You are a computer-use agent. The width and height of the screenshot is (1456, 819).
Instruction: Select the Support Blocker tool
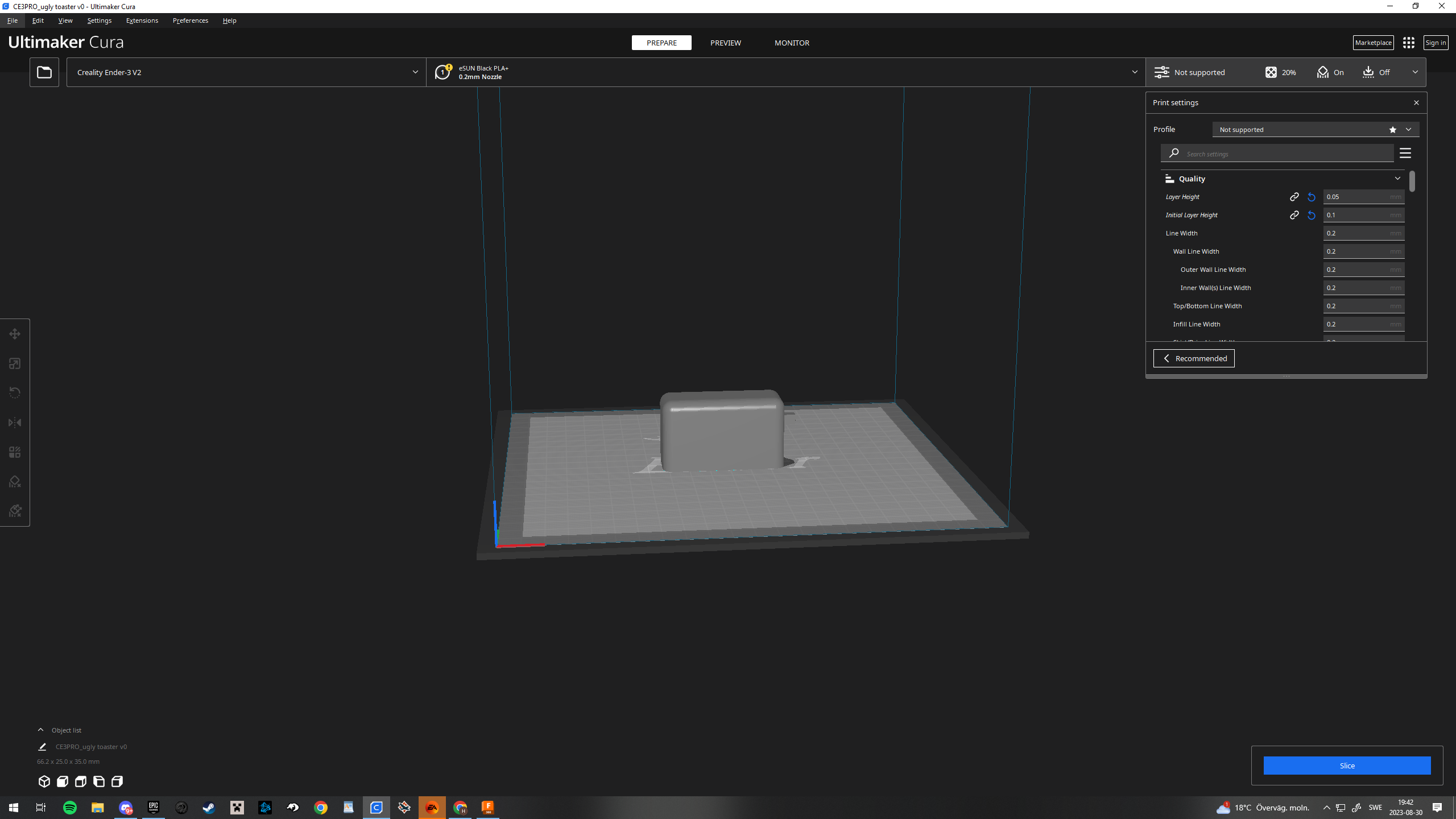coord(15,482)
